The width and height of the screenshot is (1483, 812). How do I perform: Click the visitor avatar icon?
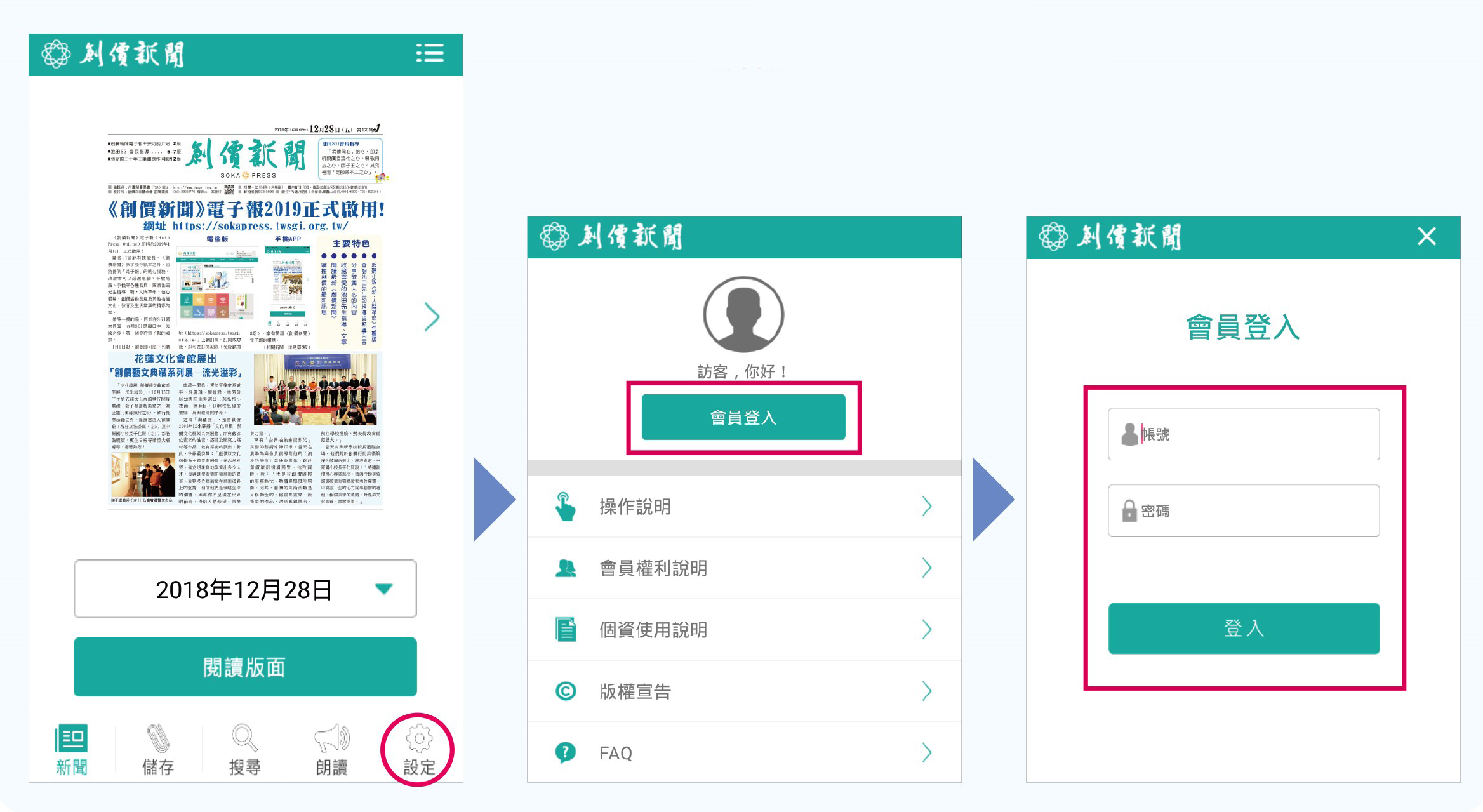tap(743, 315)
